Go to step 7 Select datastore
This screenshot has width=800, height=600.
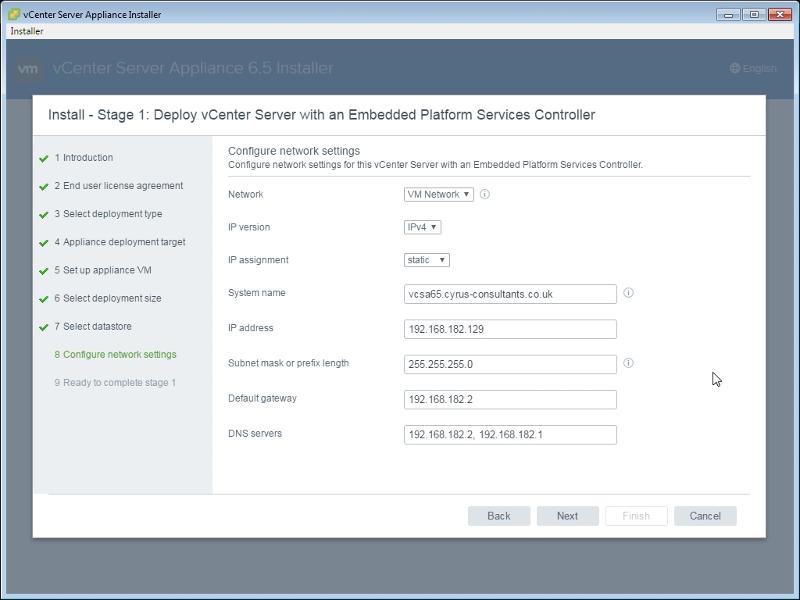point(93,326)
